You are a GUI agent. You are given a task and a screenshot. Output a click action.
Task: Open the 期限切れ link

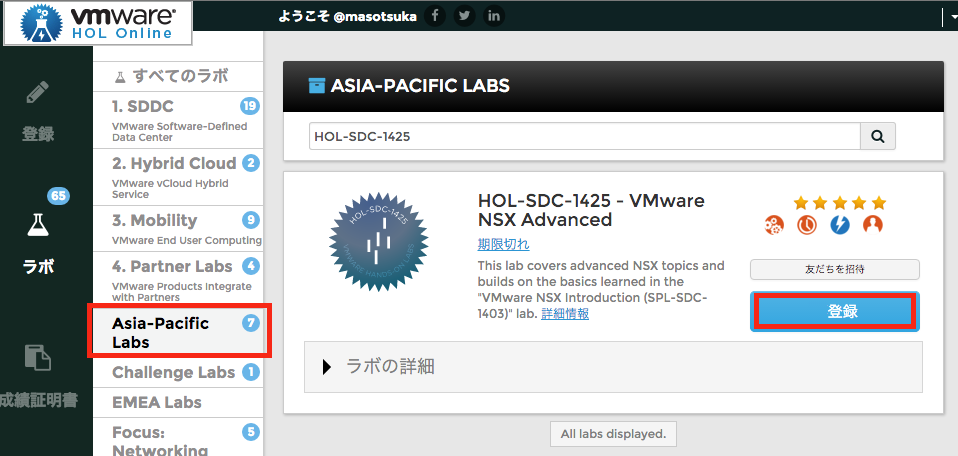[x=503, y=245]
